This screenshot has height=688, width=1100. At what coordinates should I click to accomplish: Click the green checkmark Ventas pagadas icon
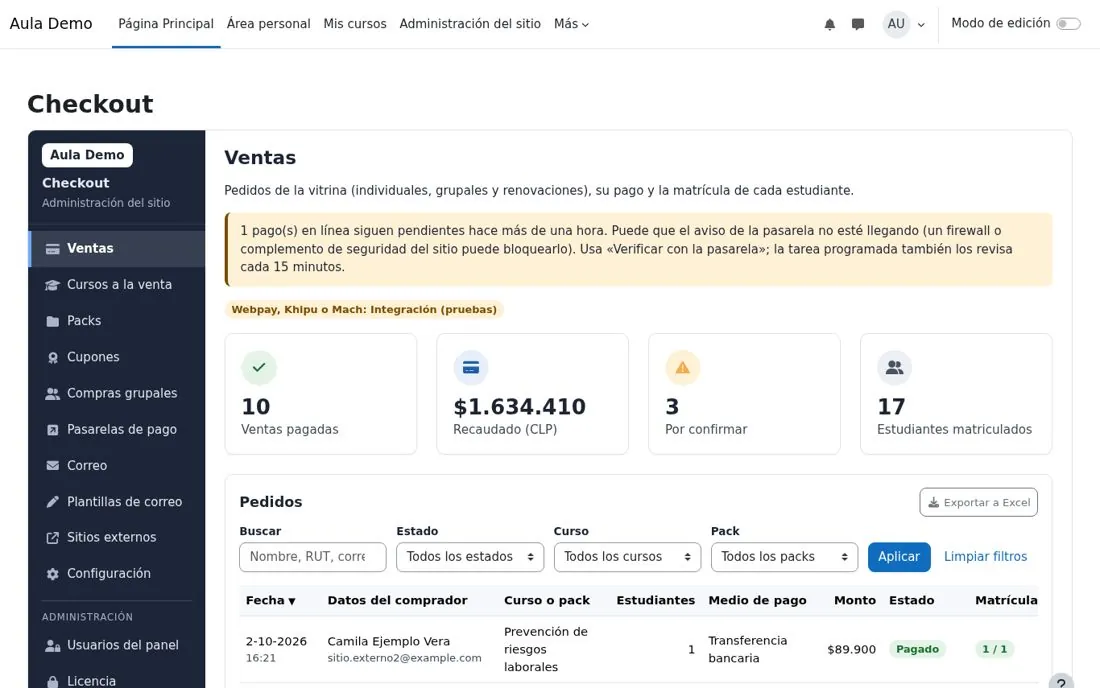[x=259, y=367]
